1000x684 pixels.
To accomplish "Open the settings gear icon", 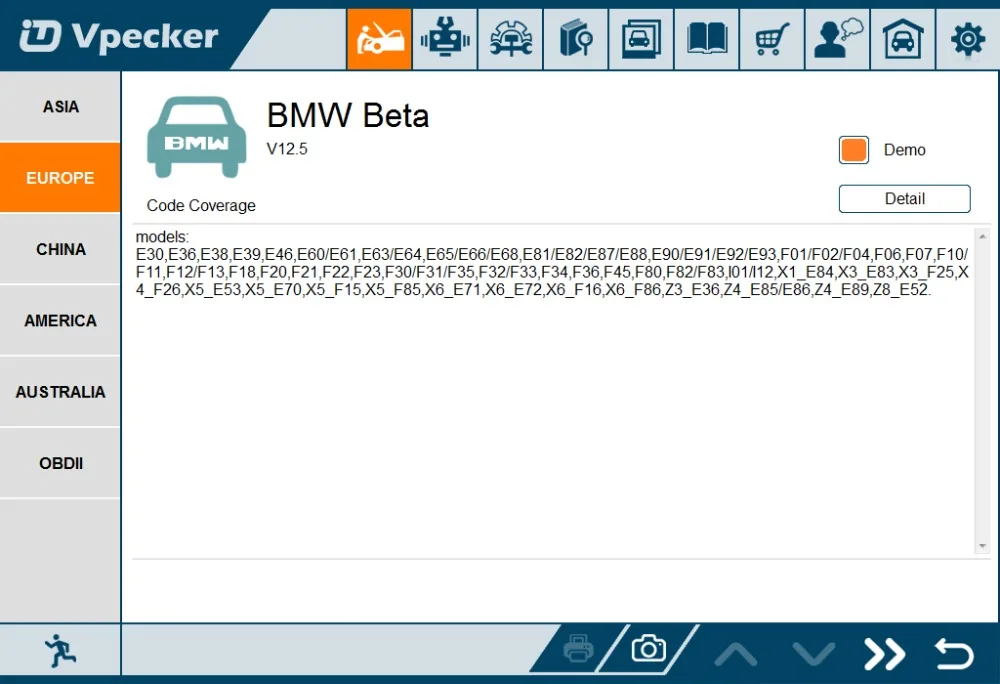I will (x=967, y=39).
